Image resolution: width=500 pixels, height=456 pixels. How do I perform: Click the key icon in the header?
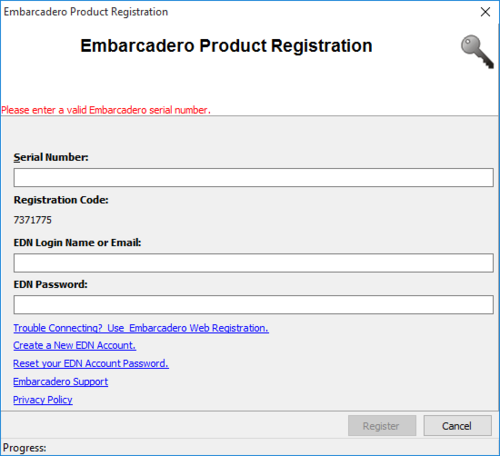477,52
